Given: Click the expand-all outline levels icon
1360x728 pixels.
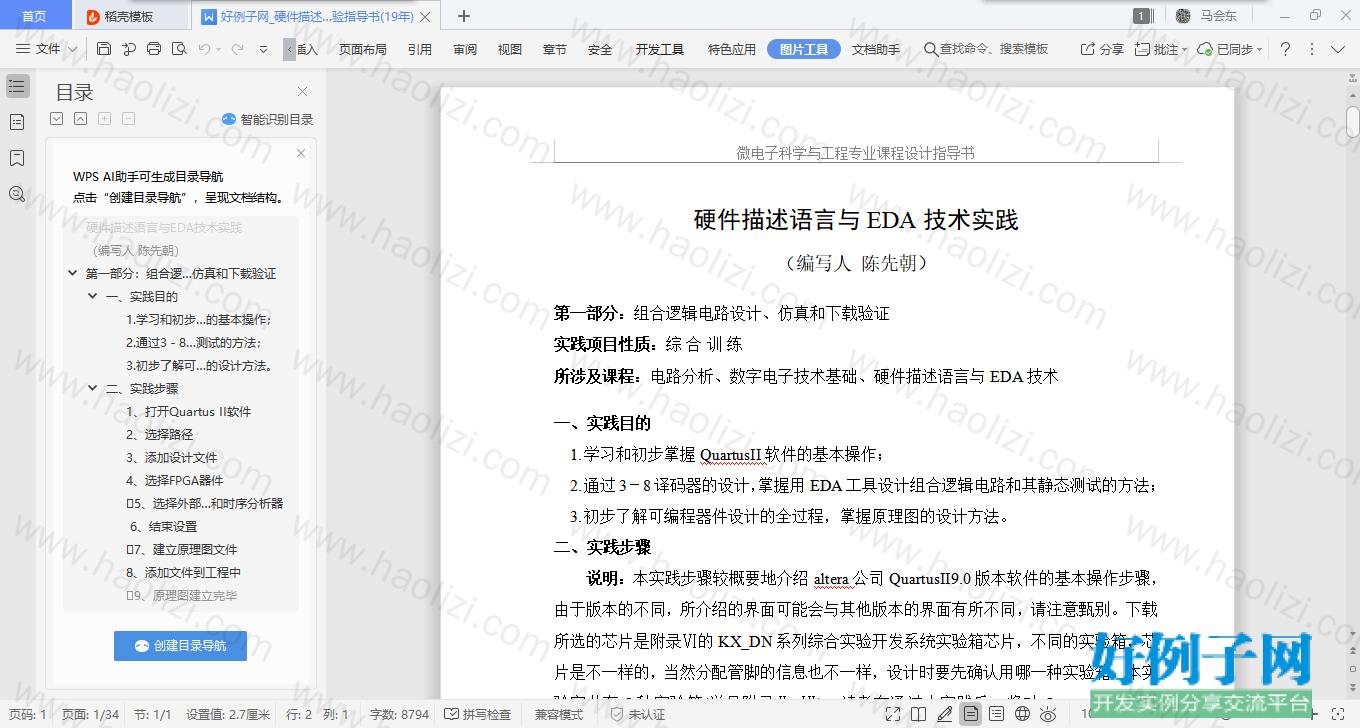Looking at the screenshot, I should [57, 119].
